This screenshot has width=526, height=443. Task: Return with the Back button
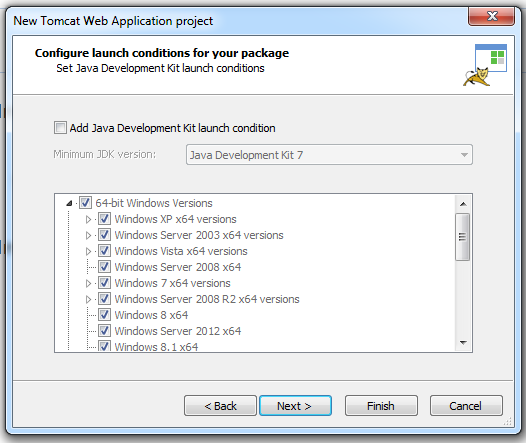(220, 406)
